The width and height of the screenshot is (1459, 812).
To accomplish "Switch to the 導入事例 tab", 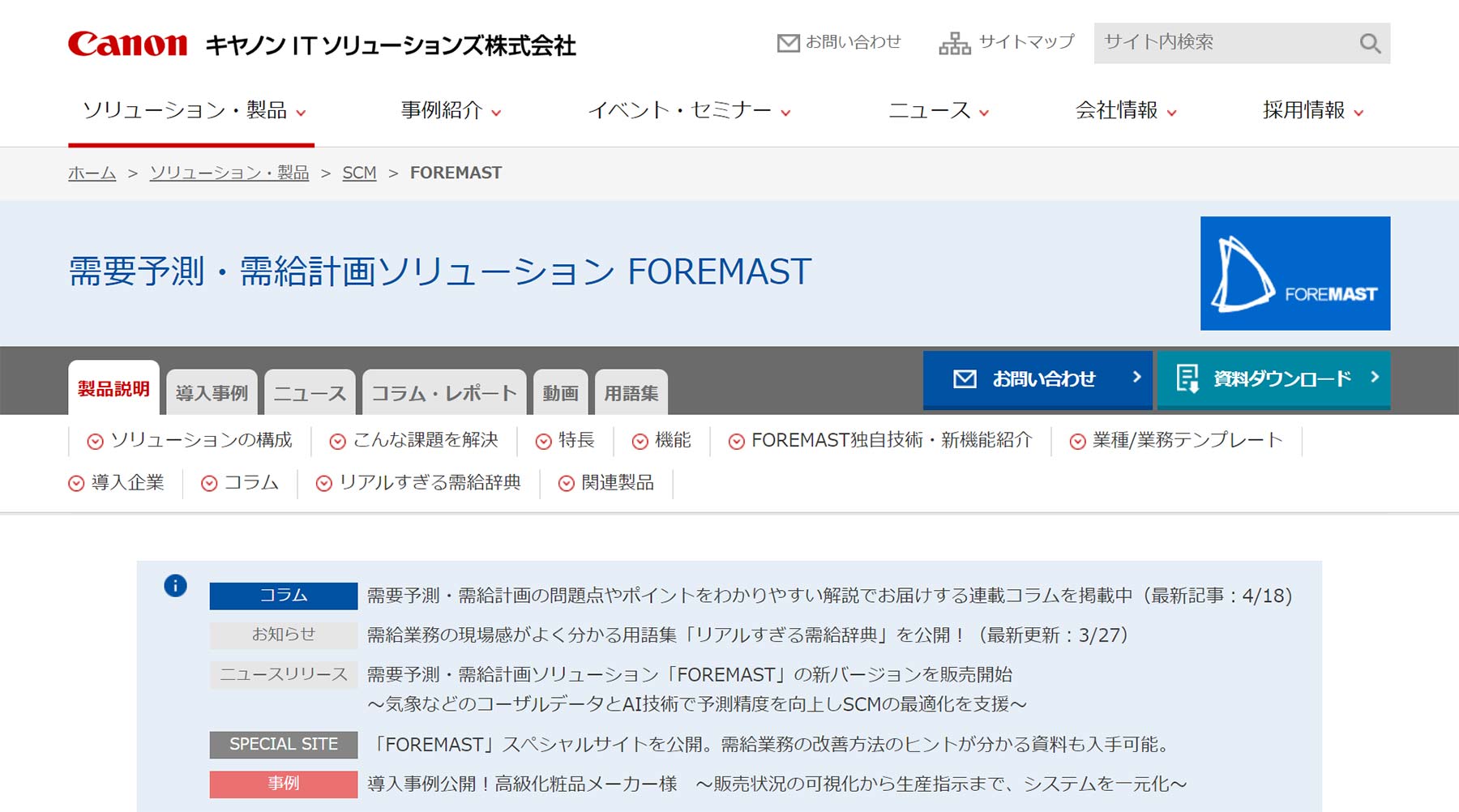I will (x=212, y=392).
